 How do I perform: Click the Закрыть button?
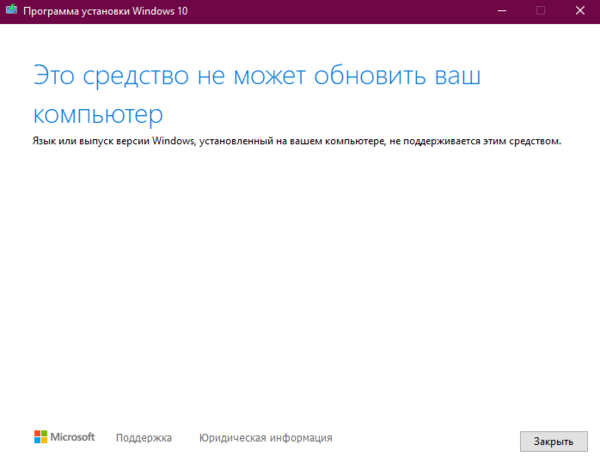click(553, 441)
